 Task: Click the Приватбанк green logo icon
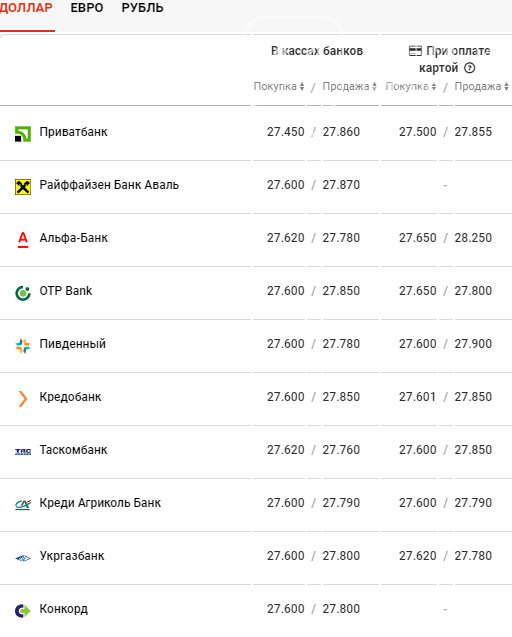[x=23, y=134]
